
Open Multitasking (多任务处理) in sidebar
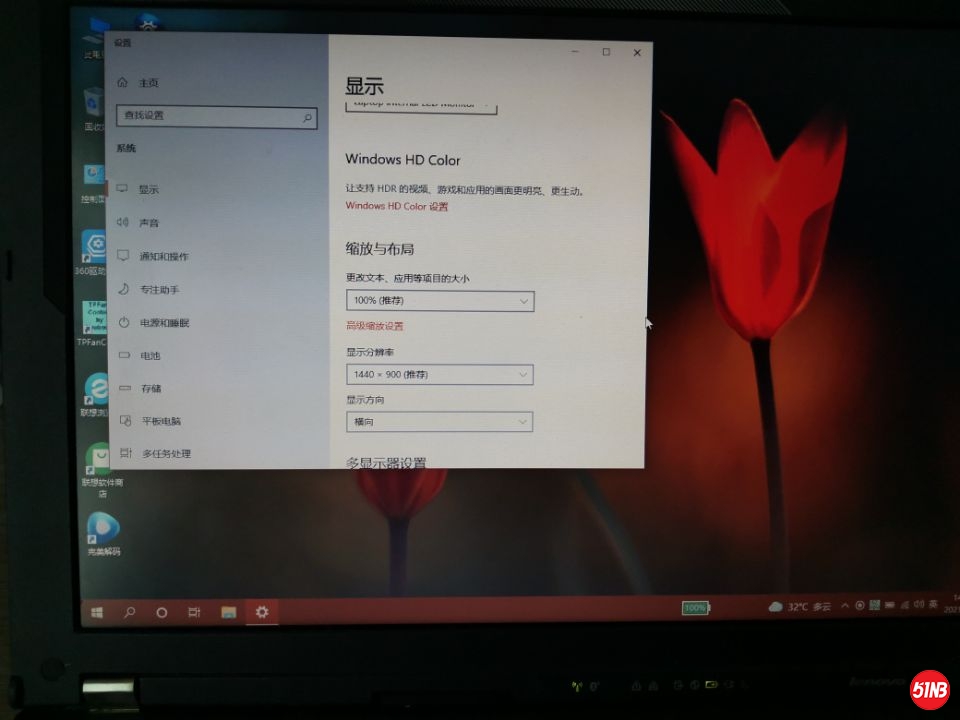click(165, 454)
